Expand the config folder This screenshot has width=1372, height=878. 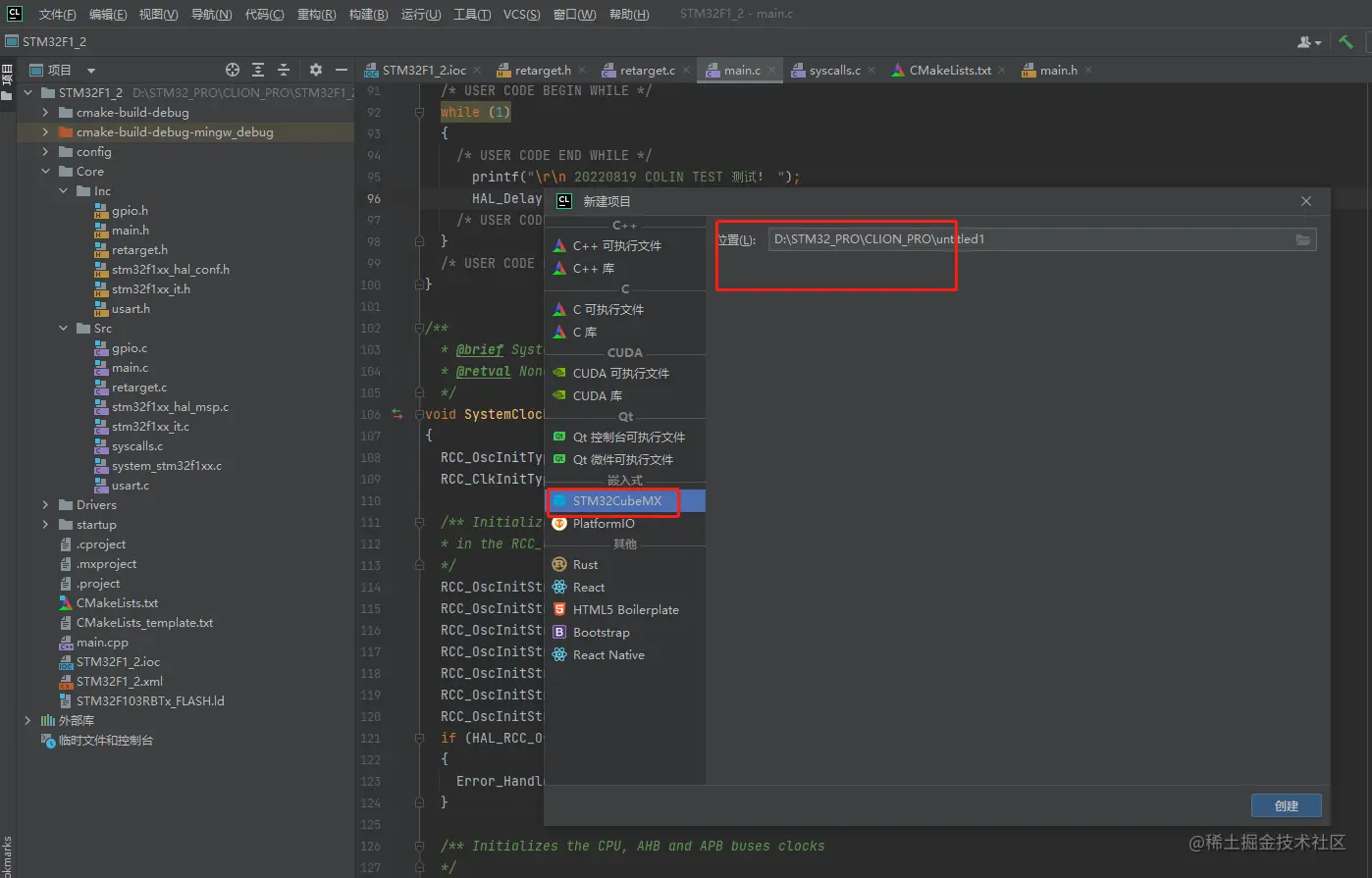click(x=45, y=152)
